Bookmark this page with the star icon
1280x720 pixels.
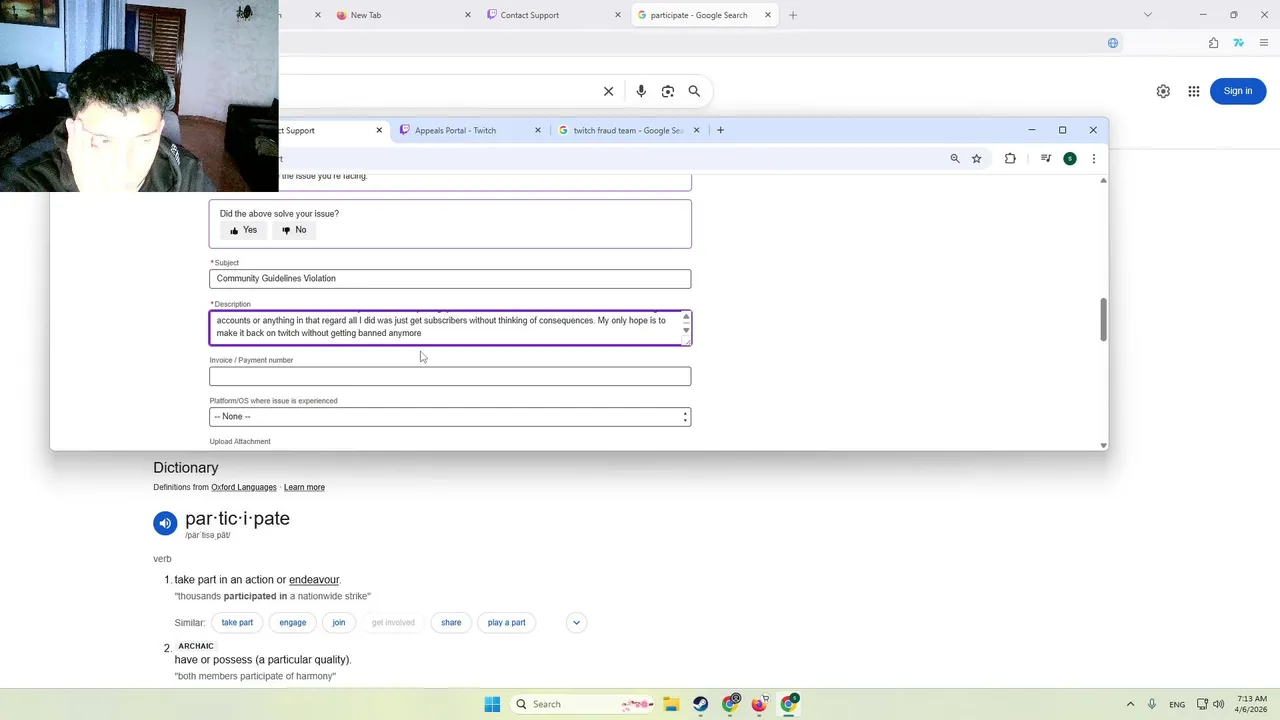click(x=977, y=158)
